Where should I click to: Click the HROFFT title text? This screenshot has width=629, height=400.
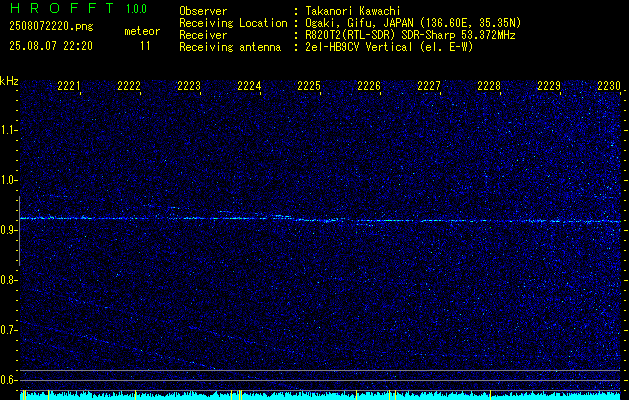[62, 8]
